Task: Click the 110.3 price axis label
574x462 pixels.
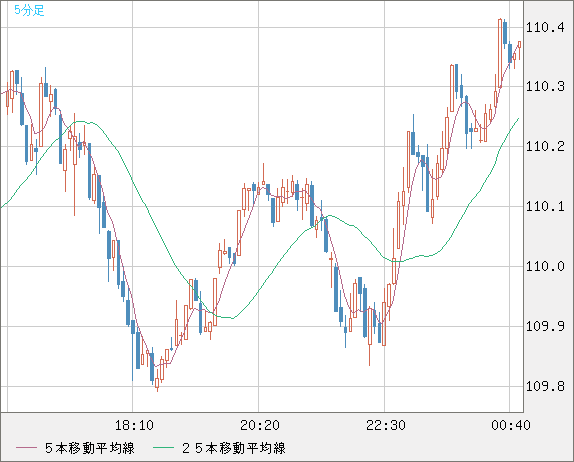Action: click(x=545, y=87)
